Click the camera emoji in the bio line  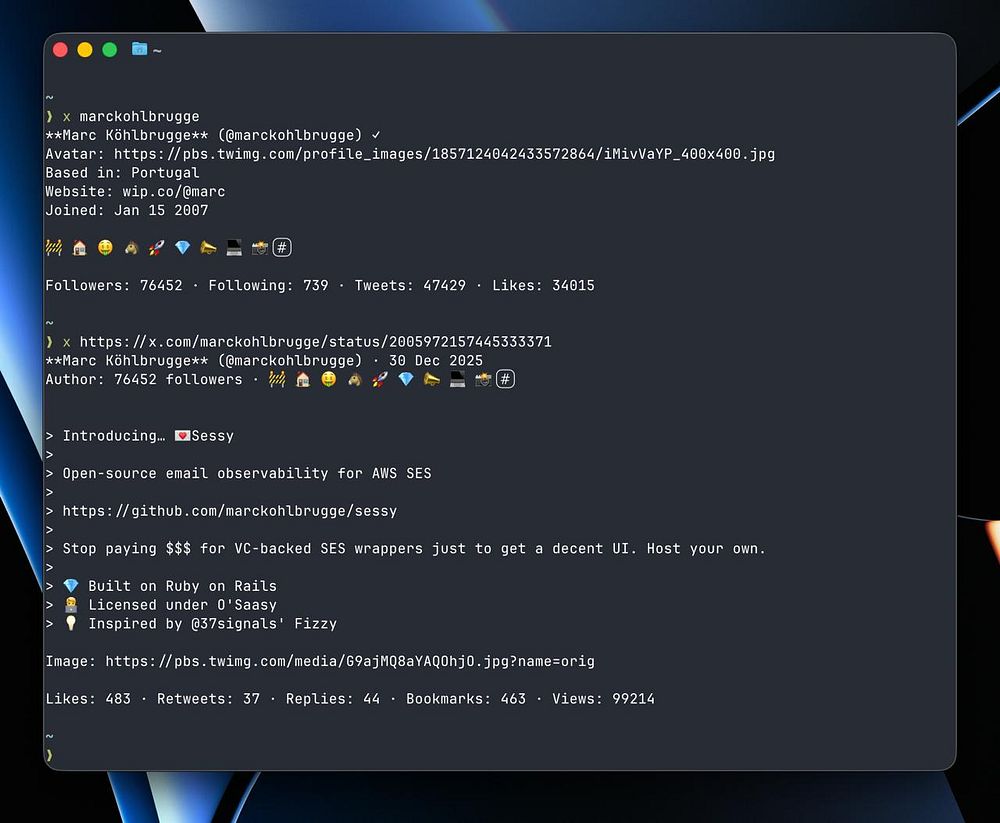pyautogui.click(x=260, y=248)
